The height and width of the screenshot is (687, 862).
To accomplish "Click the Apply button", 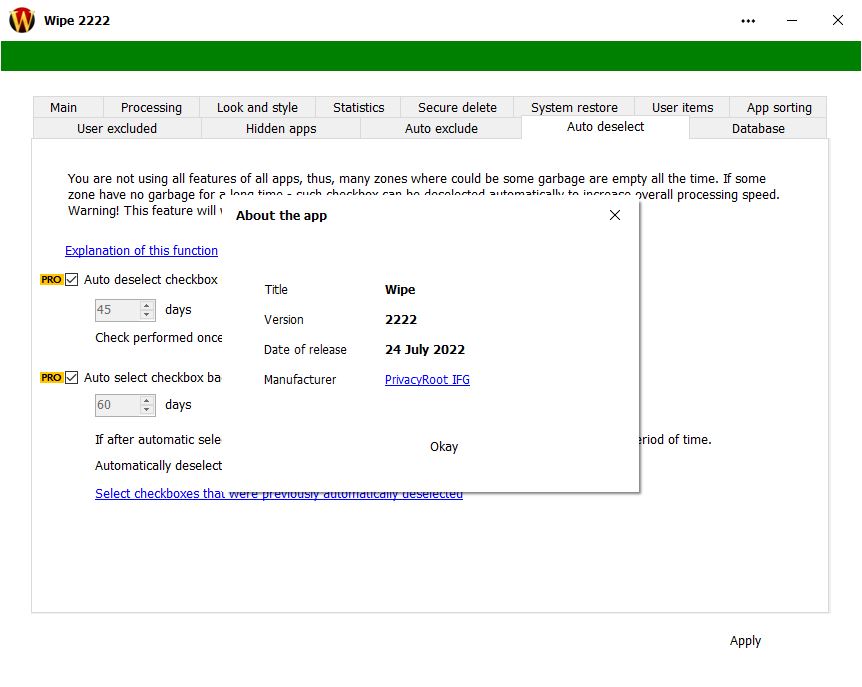I will [745, 641].
